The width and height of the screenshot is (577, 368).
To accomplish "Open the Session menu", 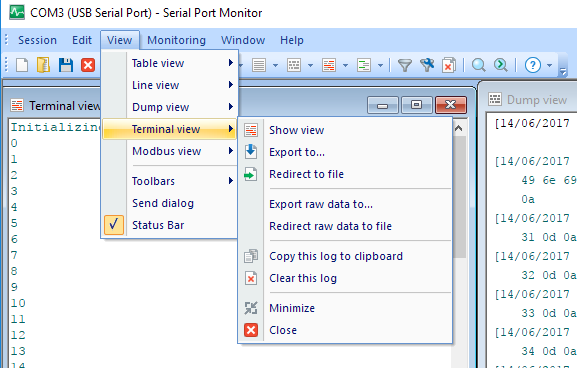I will coord(38,40).
